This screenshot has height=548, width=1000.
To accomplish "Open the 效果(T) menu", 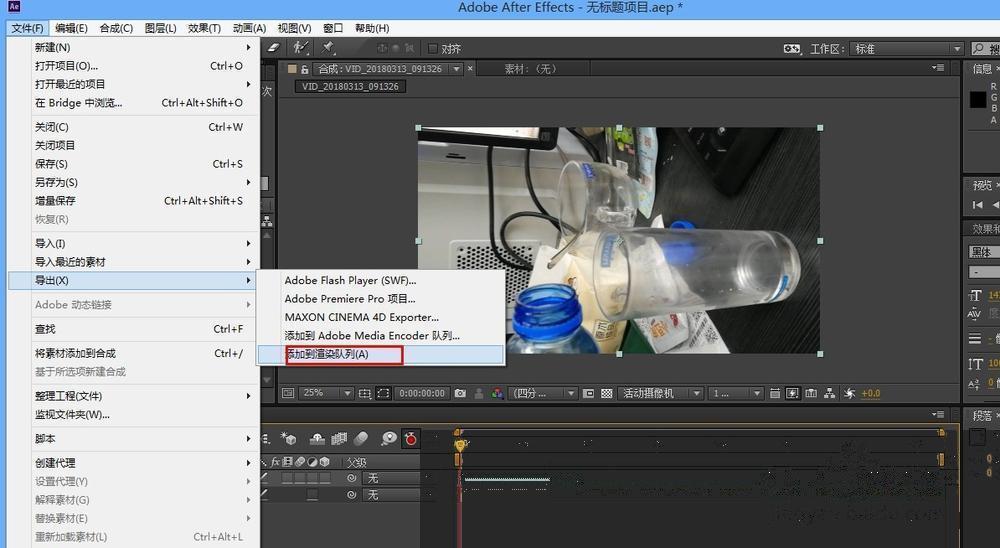I will 204,28.
